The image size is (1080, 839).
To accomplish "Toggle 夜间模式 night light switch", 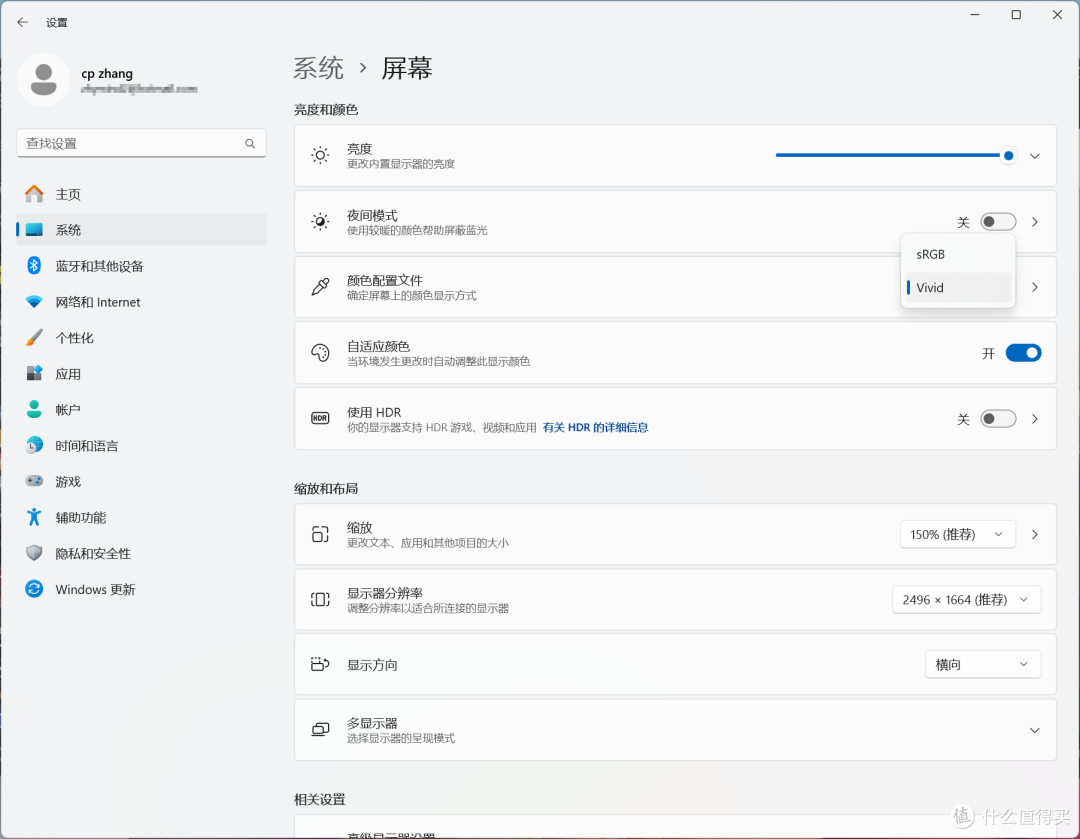I will point(998,222).
